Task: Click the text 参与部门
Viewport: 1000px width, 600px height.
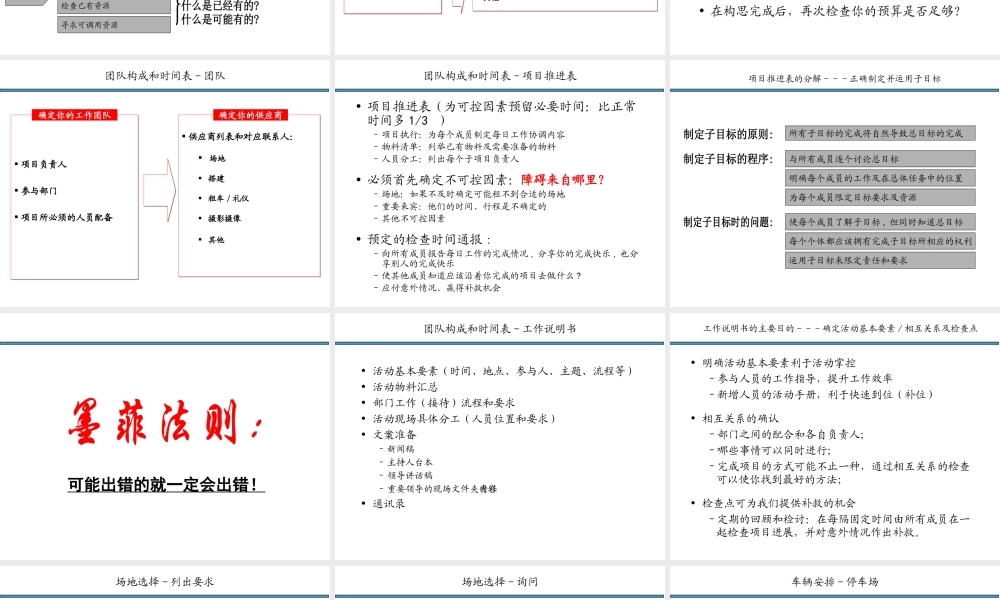Action: coord(39,191)
